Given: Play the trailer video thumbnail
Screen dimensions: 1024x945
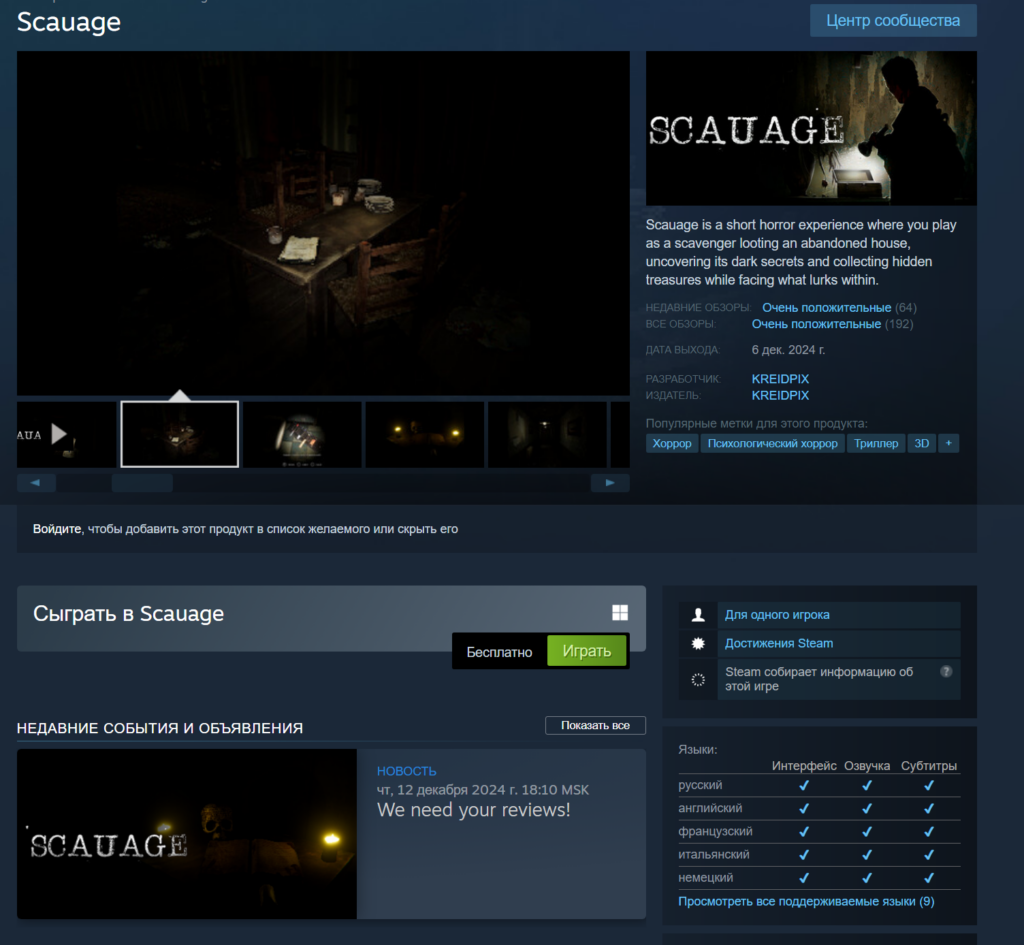Looking at the screenshot, I should click(x=67, y=434).
